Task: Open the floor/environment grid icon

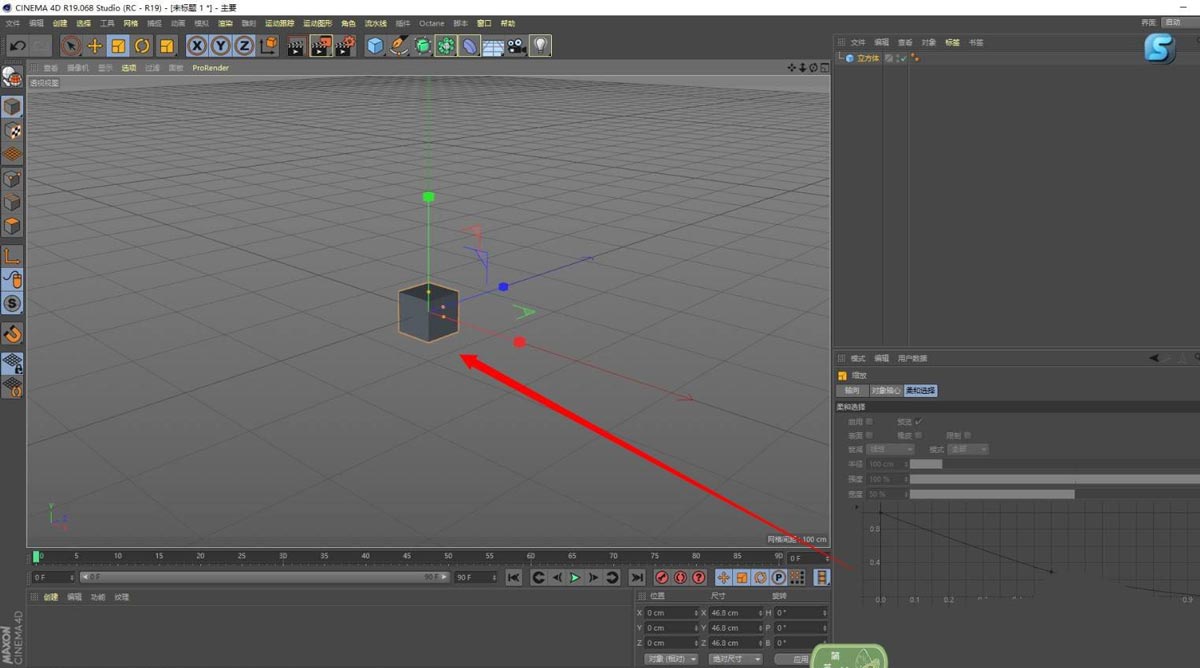Action: point(492,46)
